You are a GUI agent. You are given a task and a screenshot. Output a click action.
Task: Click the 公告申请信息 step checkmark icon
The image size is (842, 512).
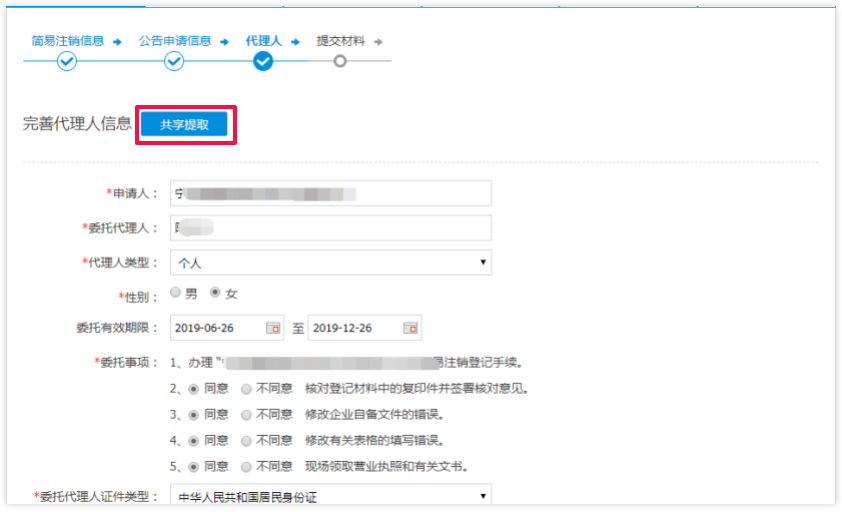[x=174, y=61]
